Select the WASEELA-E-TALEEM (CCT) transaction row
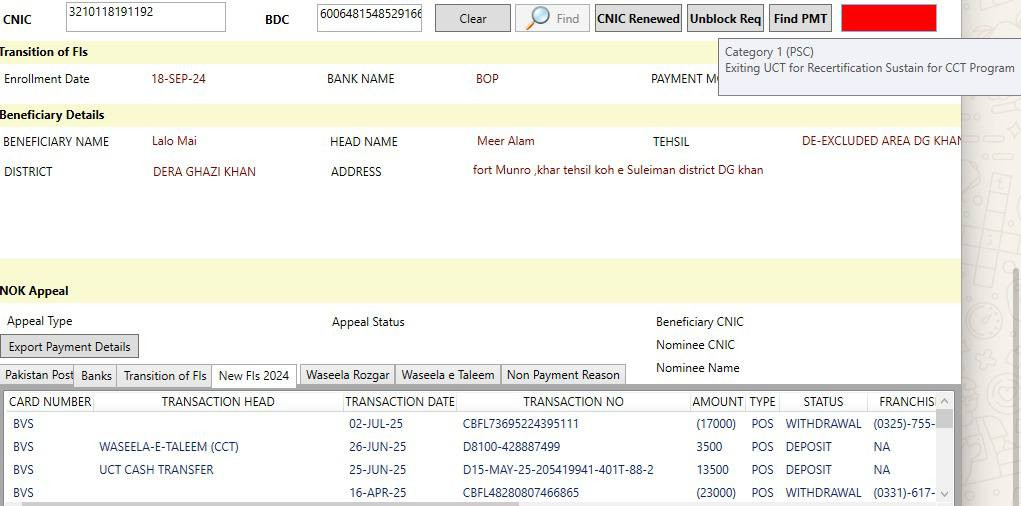This screenshot has height=506, width=1021. 168,447
